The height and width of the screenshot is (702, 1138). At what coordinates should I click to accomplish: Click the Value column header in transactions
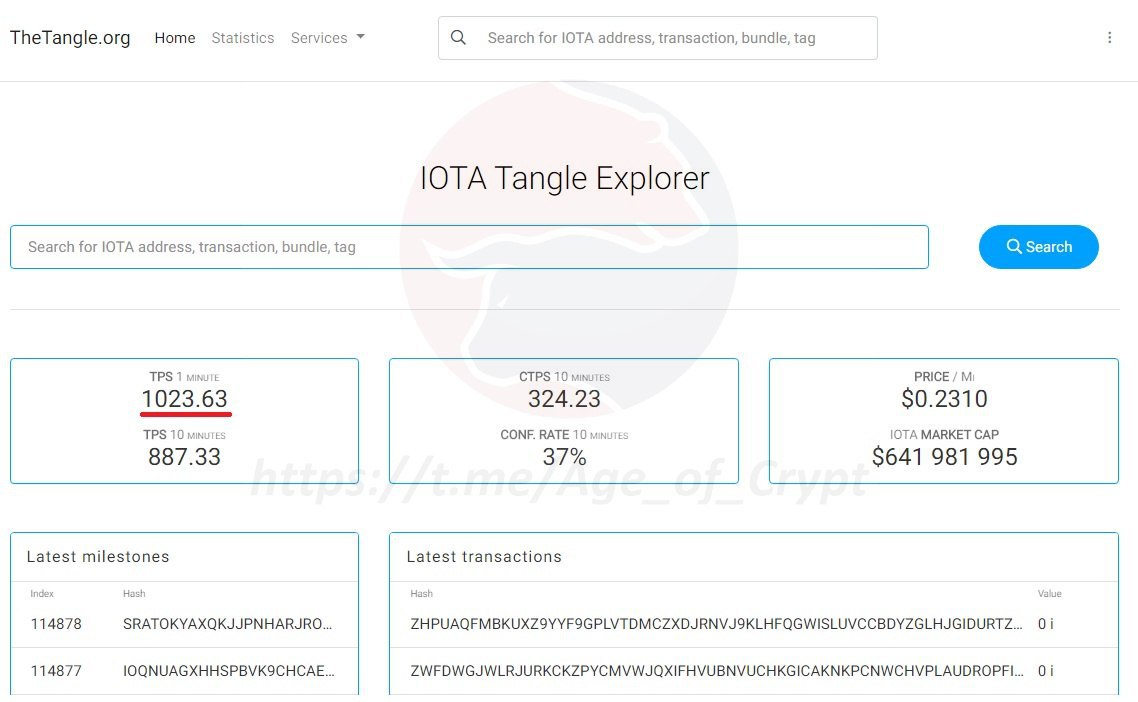tap(1049, 594)
